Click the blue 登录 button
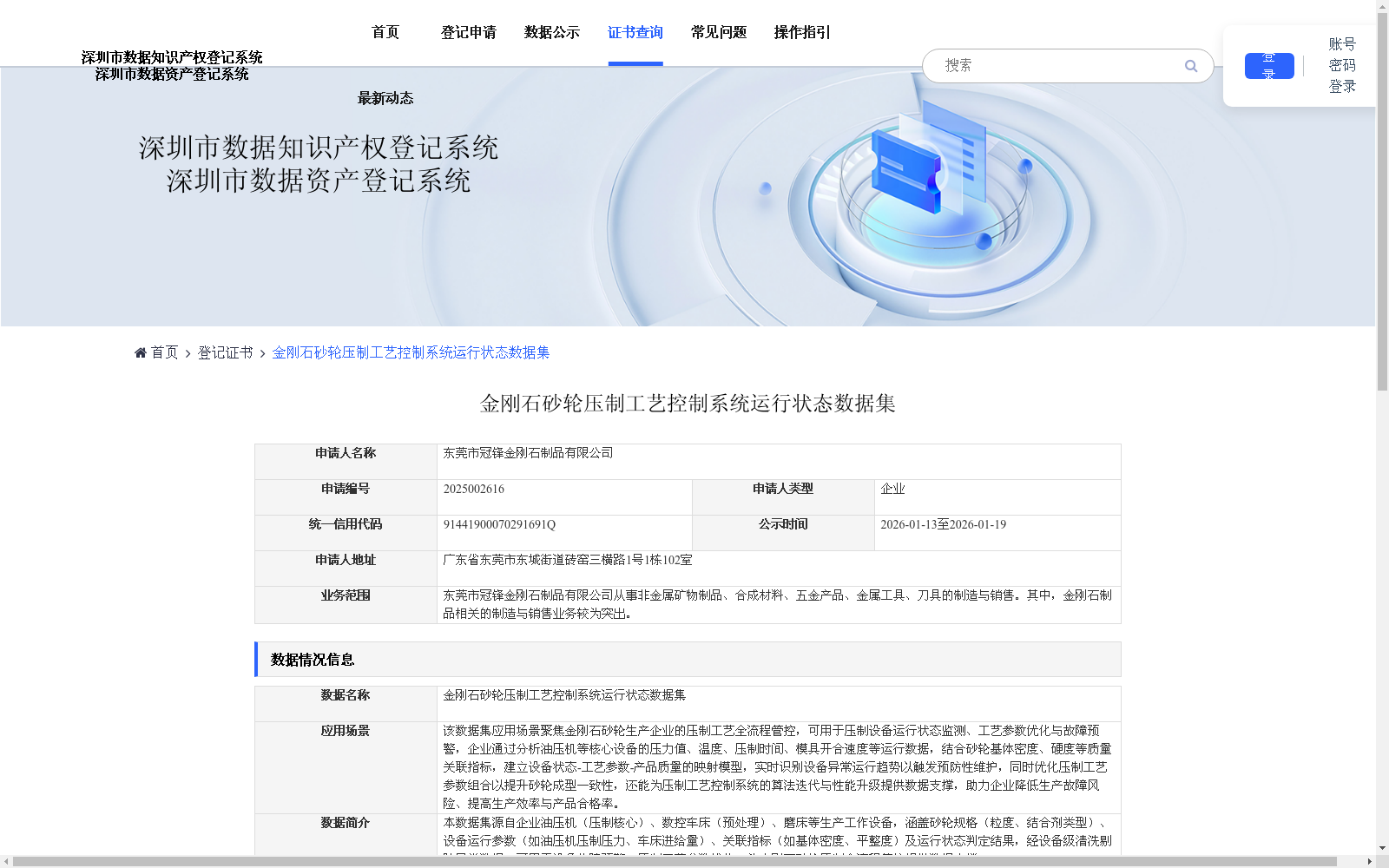 tap(1269, 66)
